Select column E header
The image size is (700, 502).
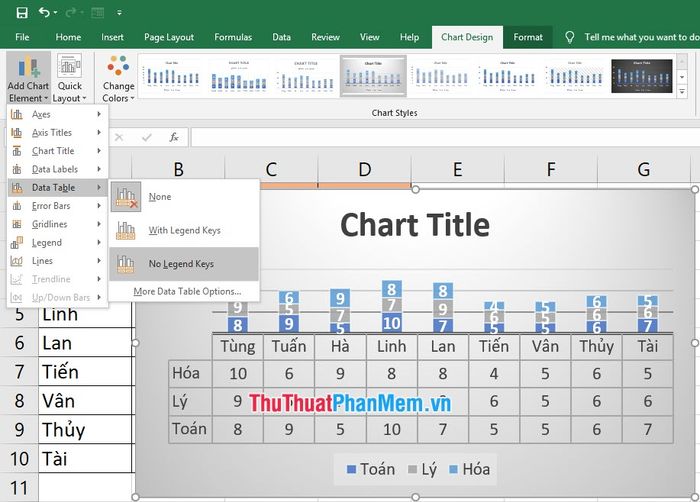click(458, 169)
